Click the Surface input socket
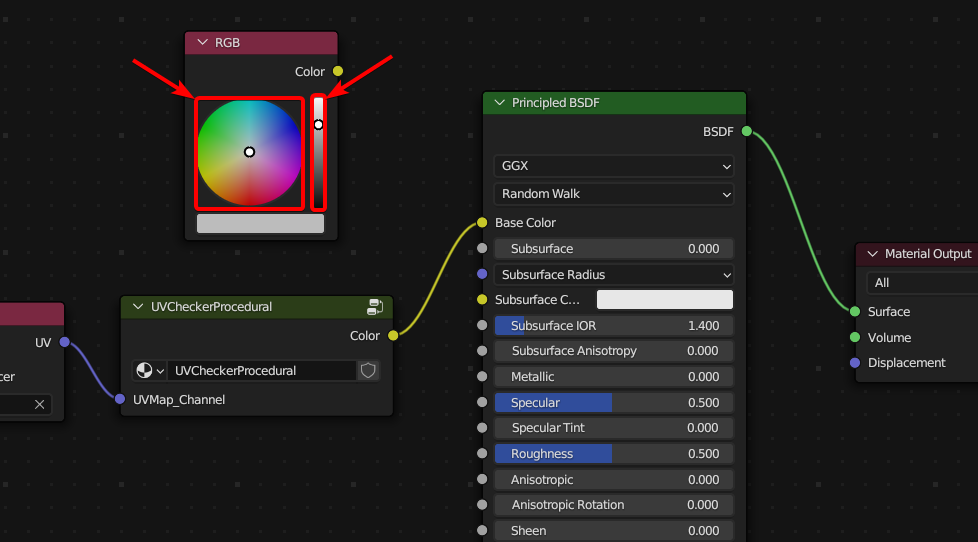This screenshot has width=978, height=542. pos(855,311)
